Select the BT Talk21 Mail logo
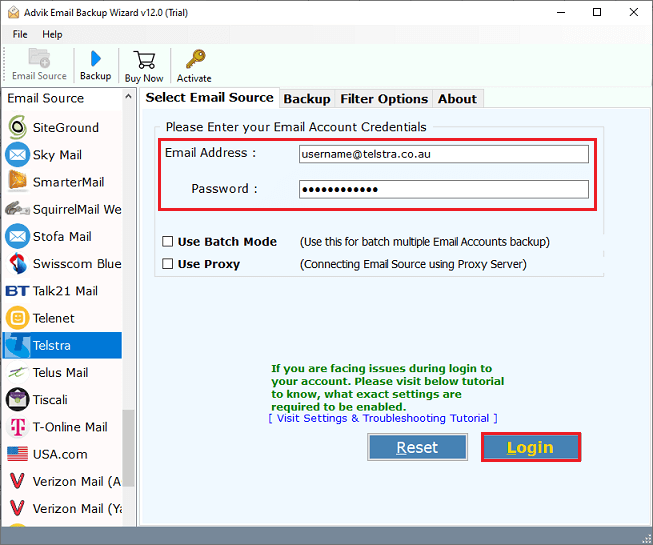The image size is (653, 545). click(17, 291)
